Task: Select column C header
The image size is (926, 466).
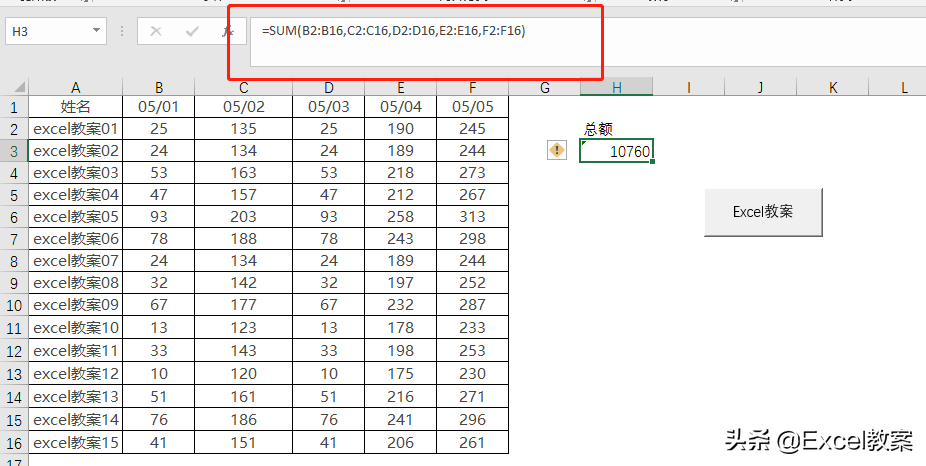Action: point(243,87)
